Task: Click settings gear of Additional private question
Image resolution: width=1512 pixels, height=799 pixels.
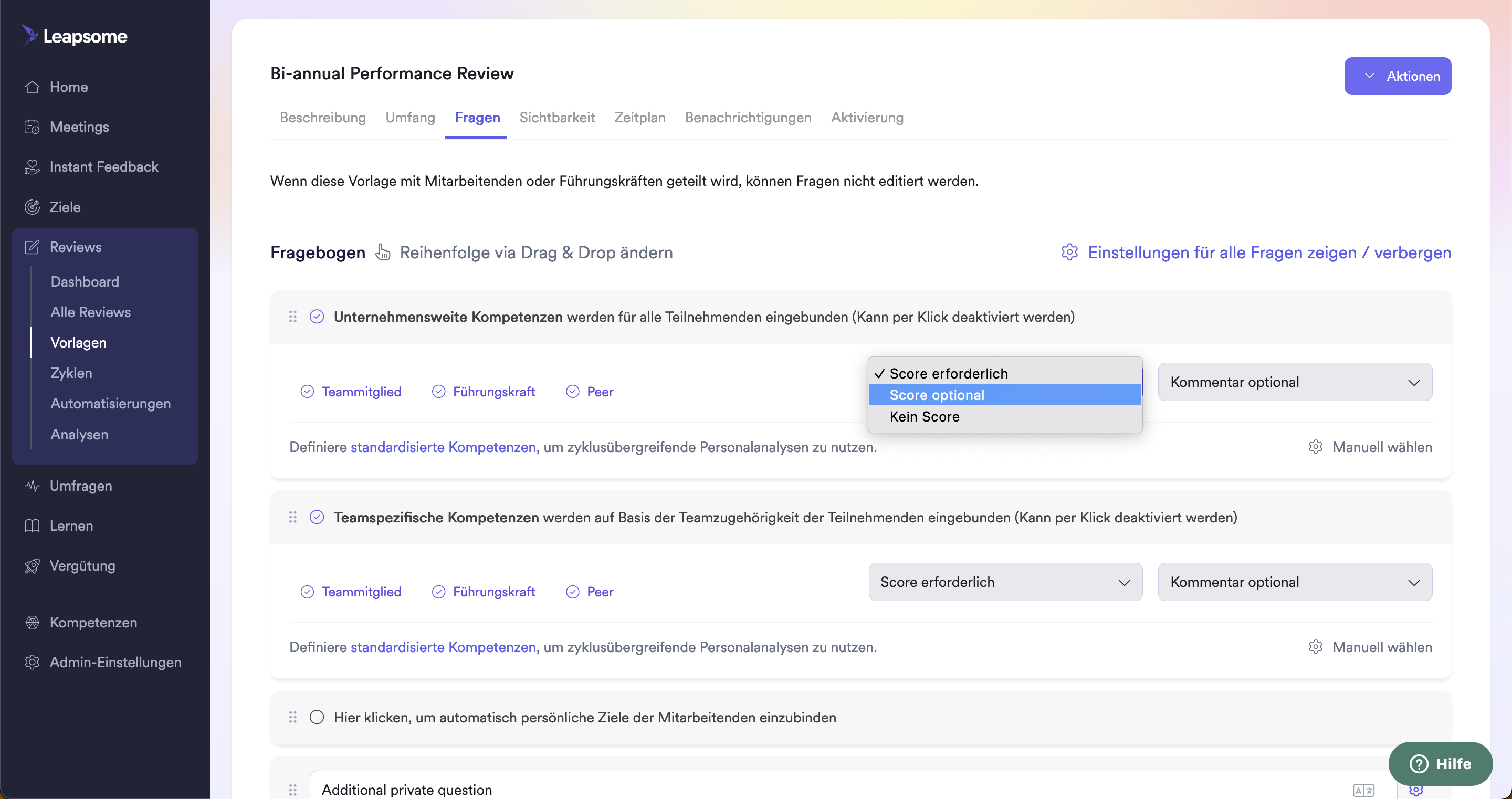Action: coord(1416,790)
